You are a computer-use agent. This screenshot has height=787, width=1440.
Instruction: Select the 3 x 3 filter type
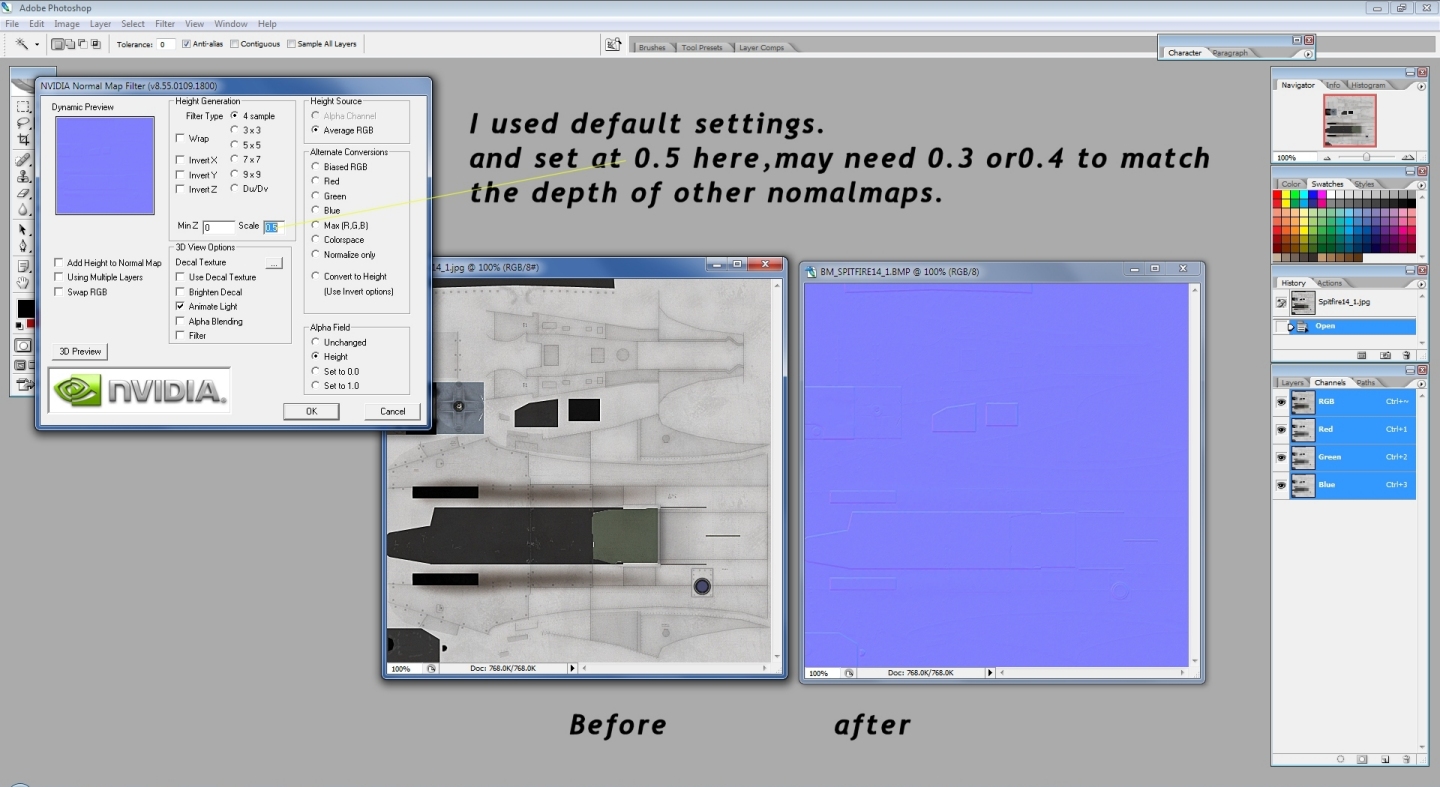point(234,130)
